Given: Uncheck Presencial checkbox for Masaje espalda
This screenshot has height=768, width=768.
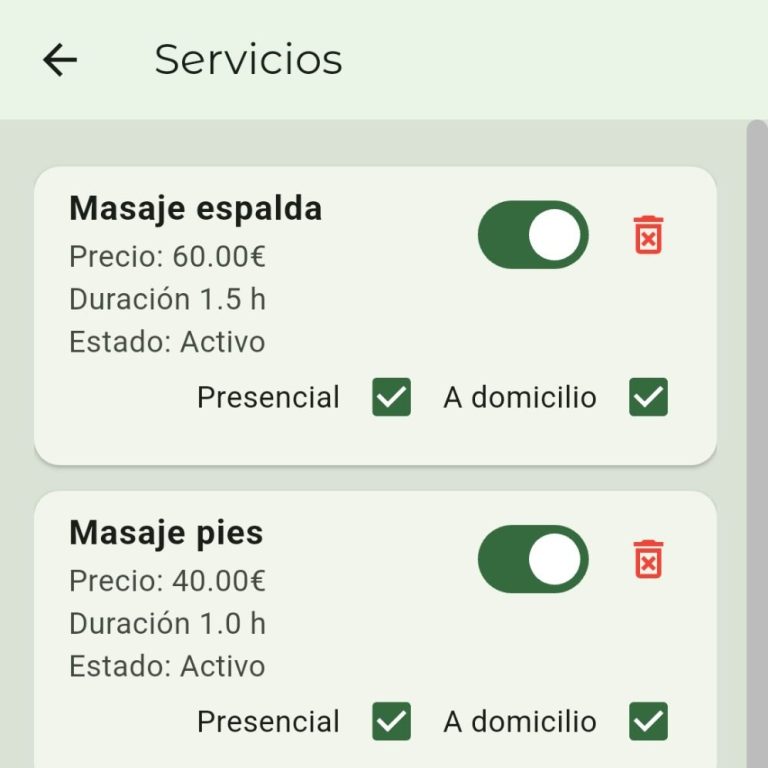Looking at the screenshot, I should pos(391,398).
